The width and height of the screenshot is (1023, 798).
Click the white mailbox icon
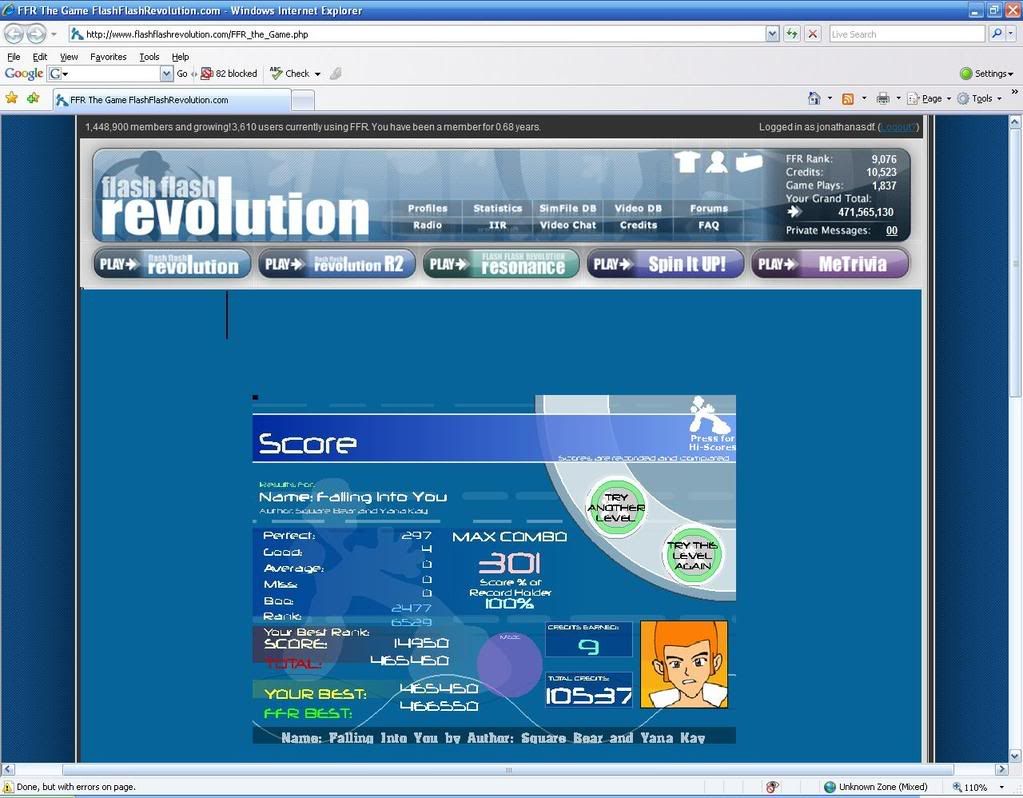[748, 162]
